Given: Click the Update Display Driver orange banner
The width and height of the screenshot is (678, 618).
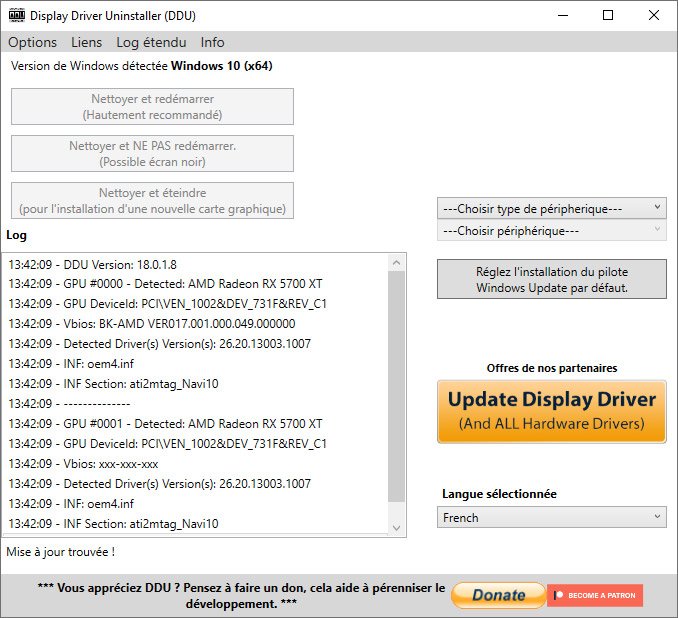Looking at the screenshot, I should [x=551, y=411].
